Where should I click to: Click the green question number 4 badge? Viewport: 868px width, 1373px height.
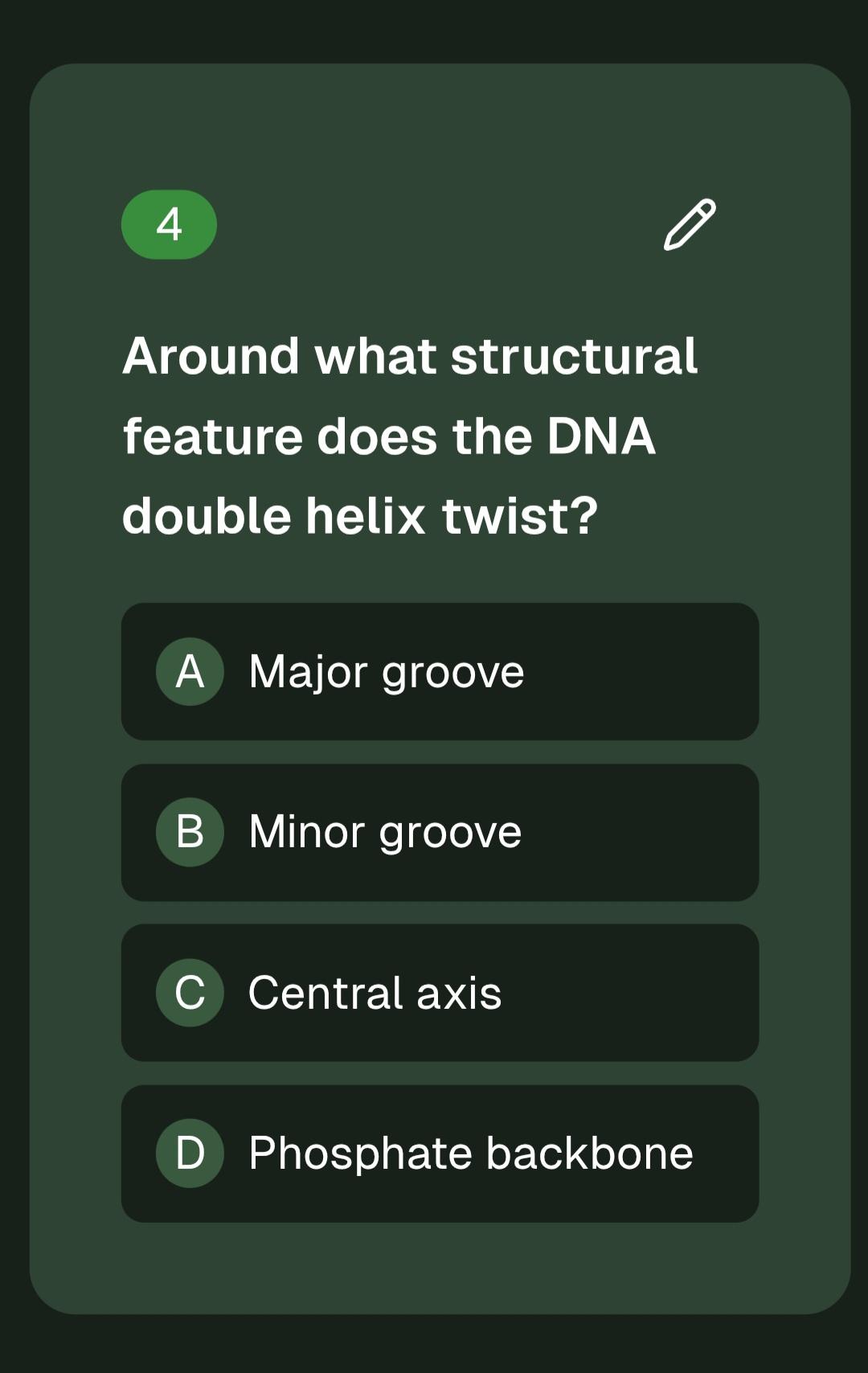pos(169,224)
